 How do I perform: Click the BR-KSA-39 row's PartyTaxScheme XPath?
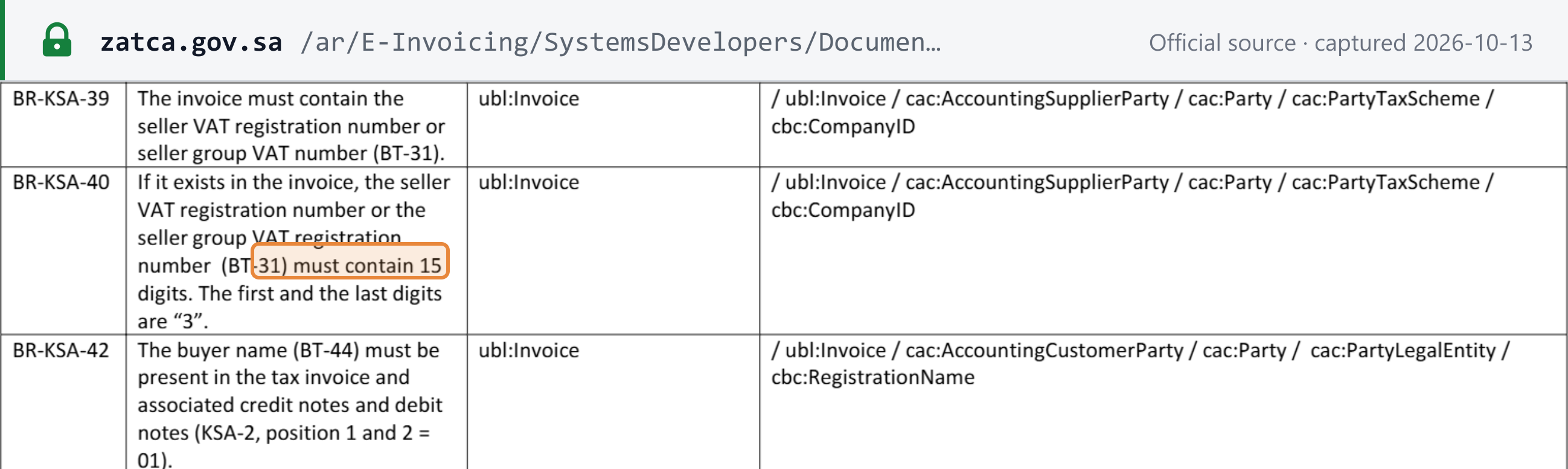[x=1132, y=112]
